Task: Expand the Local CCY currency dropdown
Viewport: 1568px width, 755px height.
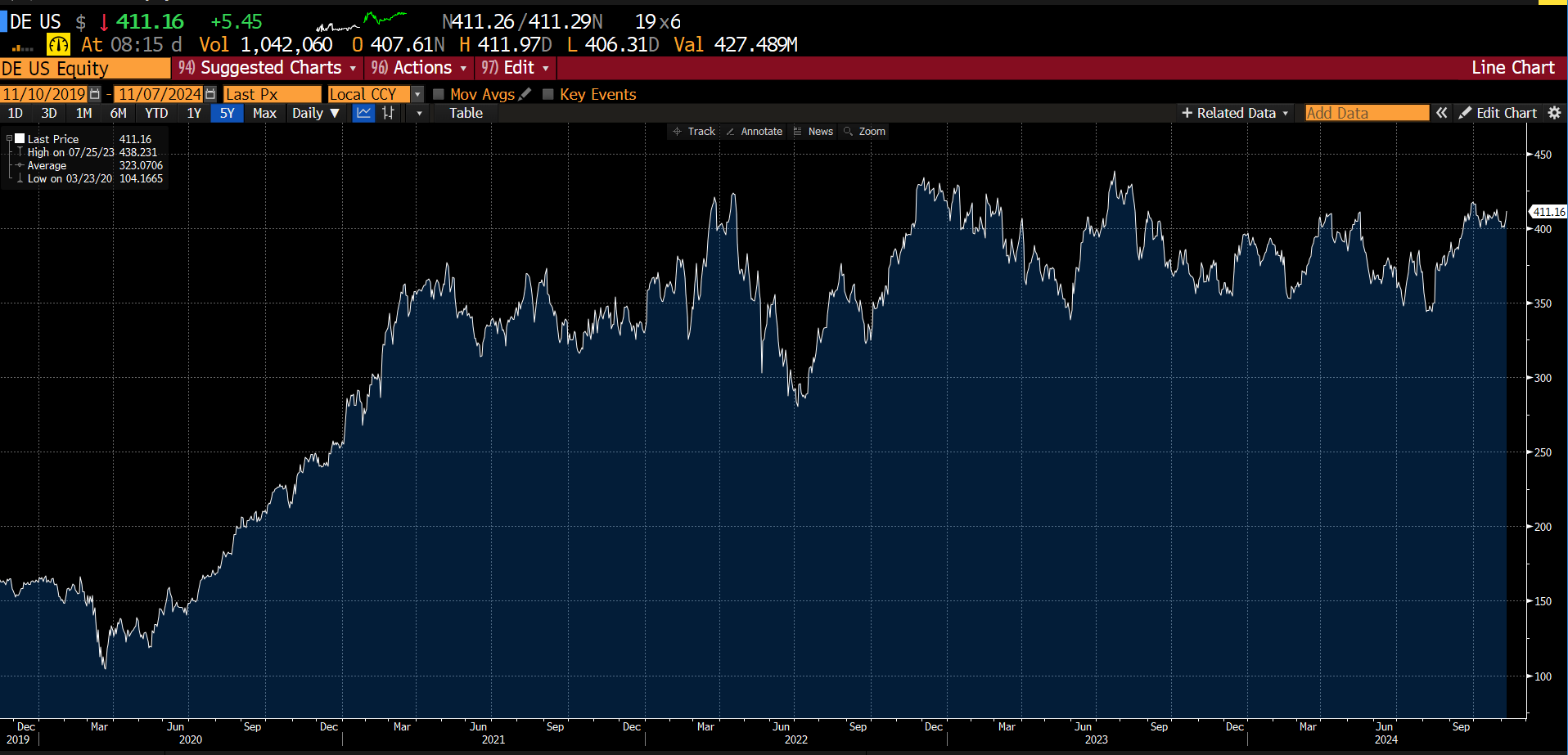Action: (x=417, y=94)
